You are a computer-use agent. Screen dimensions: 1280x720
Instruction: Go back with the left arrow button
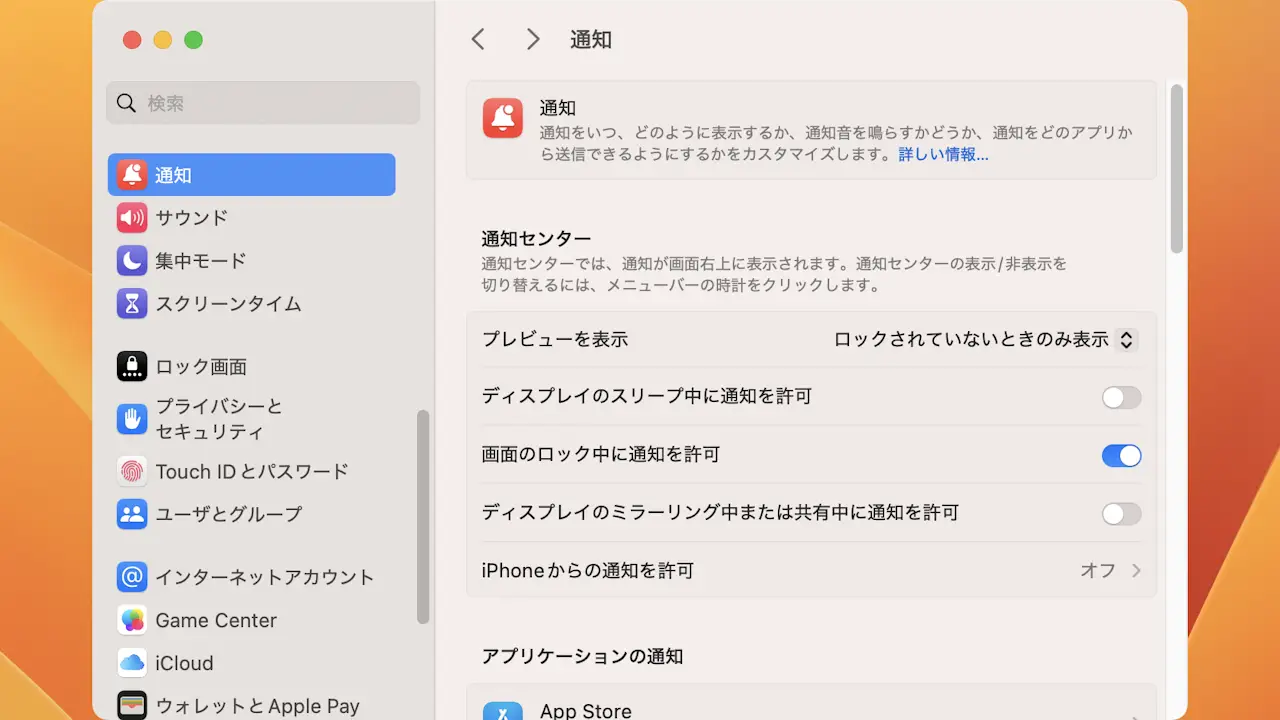tap(478, 39)
